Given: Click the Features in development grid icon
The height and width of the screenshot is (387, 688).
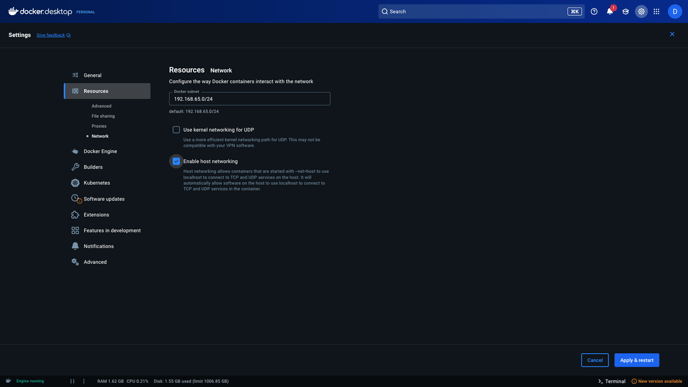Looking at the screenshot, I should point(75,230).
